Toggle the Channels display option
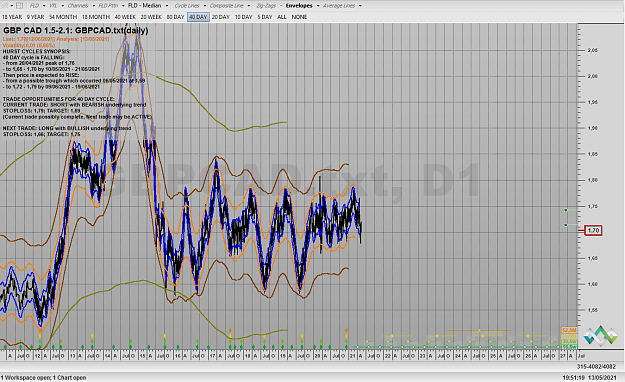Image resolution: width=625 pixels, height=382 pixels. 78,6
